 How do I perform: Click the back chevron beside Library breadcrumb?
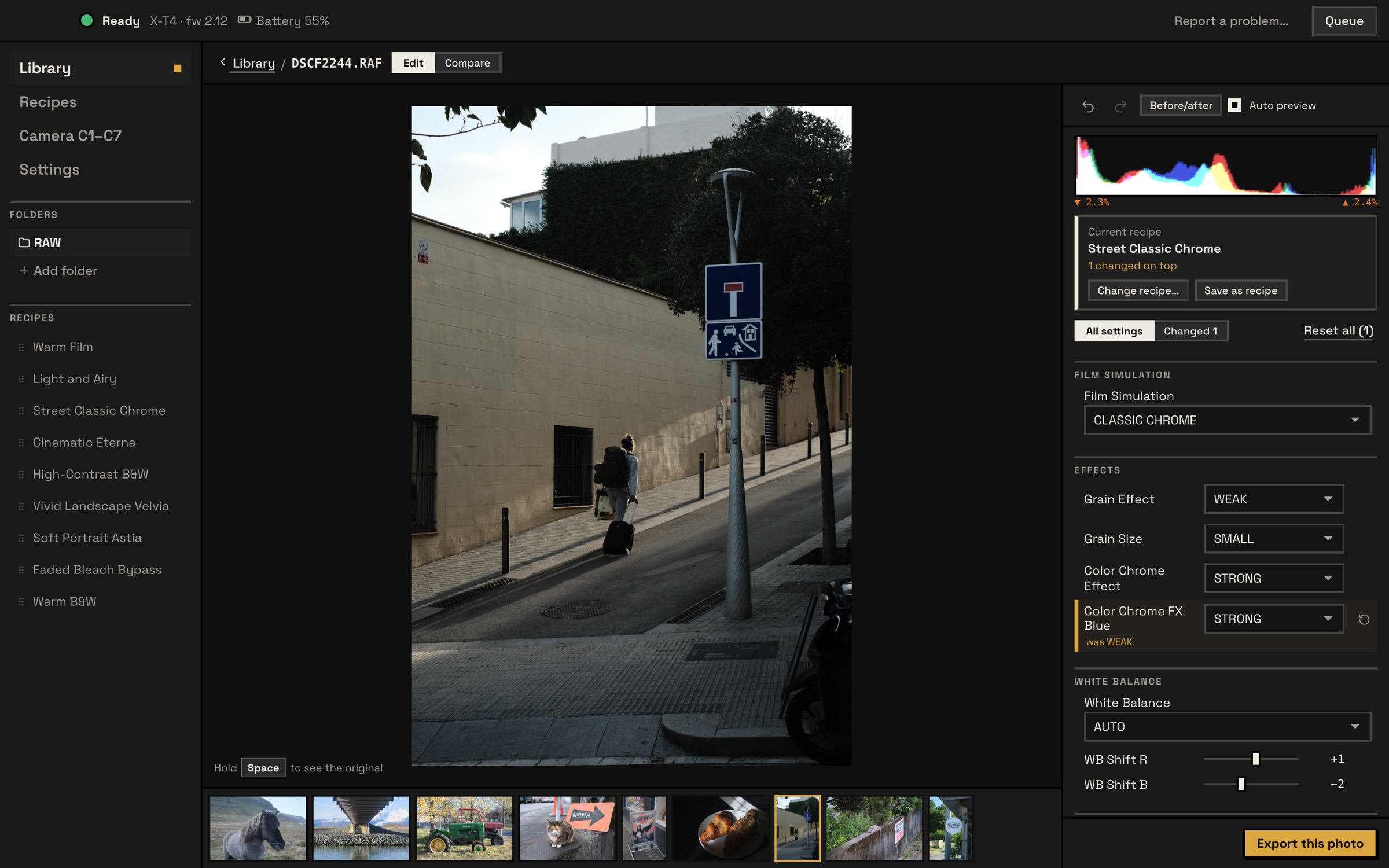tap(223, 62)
